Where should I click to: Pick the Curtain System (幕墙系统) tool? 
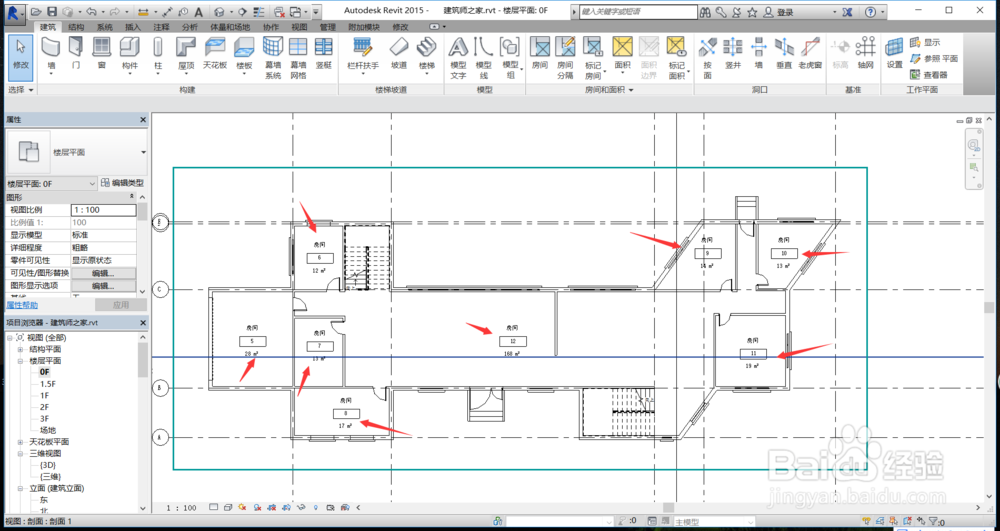coord(273,57)
